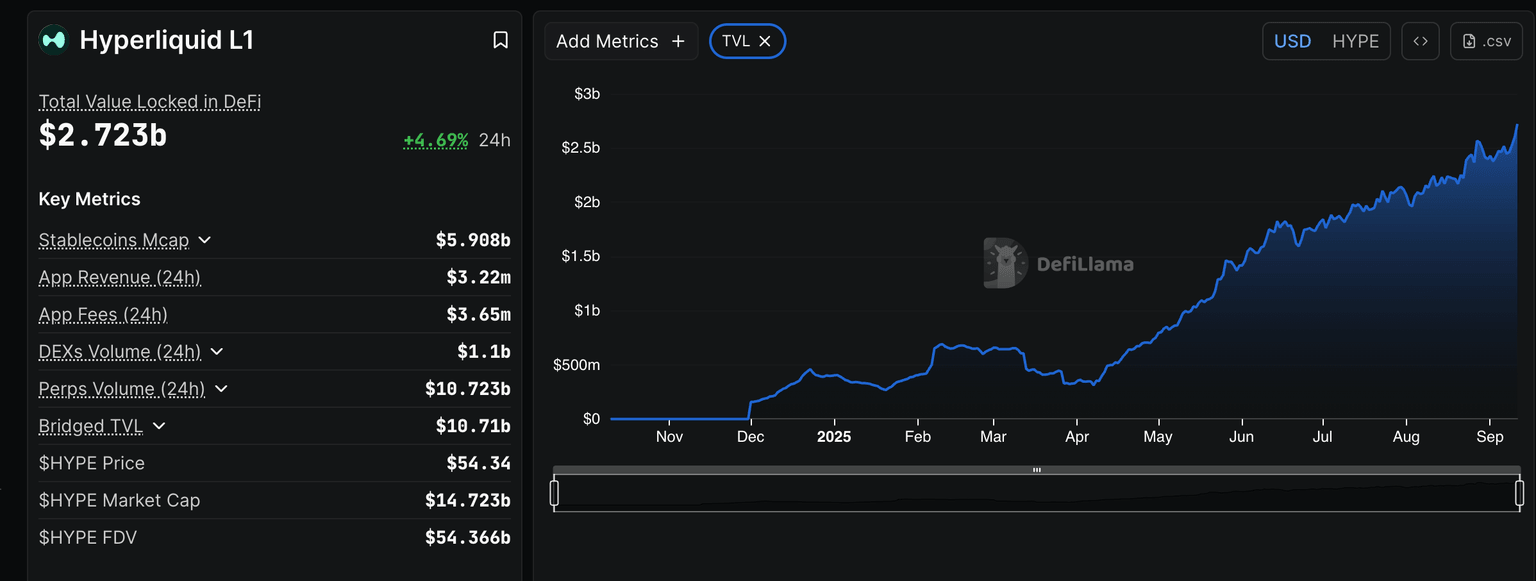Remove the TVL metric with X icon
Viewport: 1536px width, 581px height.
[765, 41]
